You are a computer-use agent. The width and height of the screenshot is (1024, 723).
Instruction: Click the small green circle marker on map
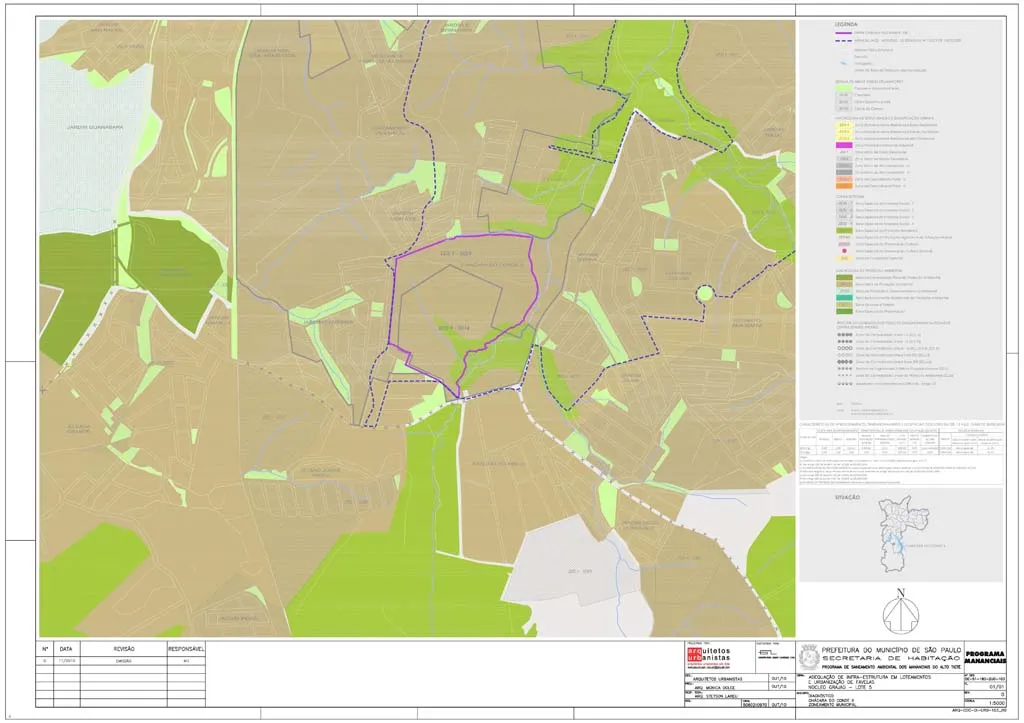pyautogui.click(x=704, y=293)
